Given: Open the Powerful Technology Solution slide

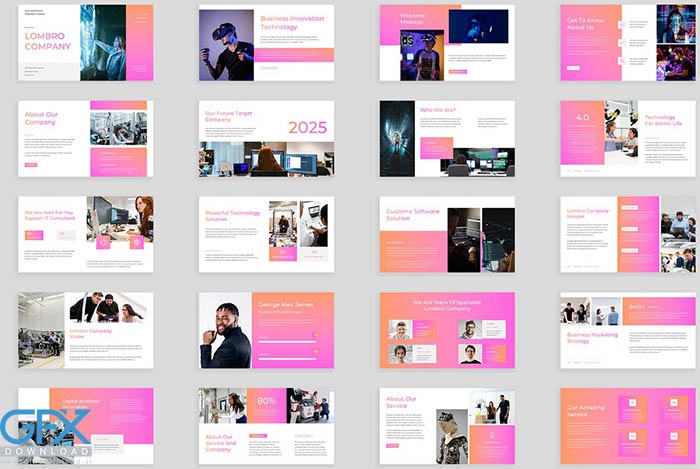Looking at the screenshot, I should (266, 234).
